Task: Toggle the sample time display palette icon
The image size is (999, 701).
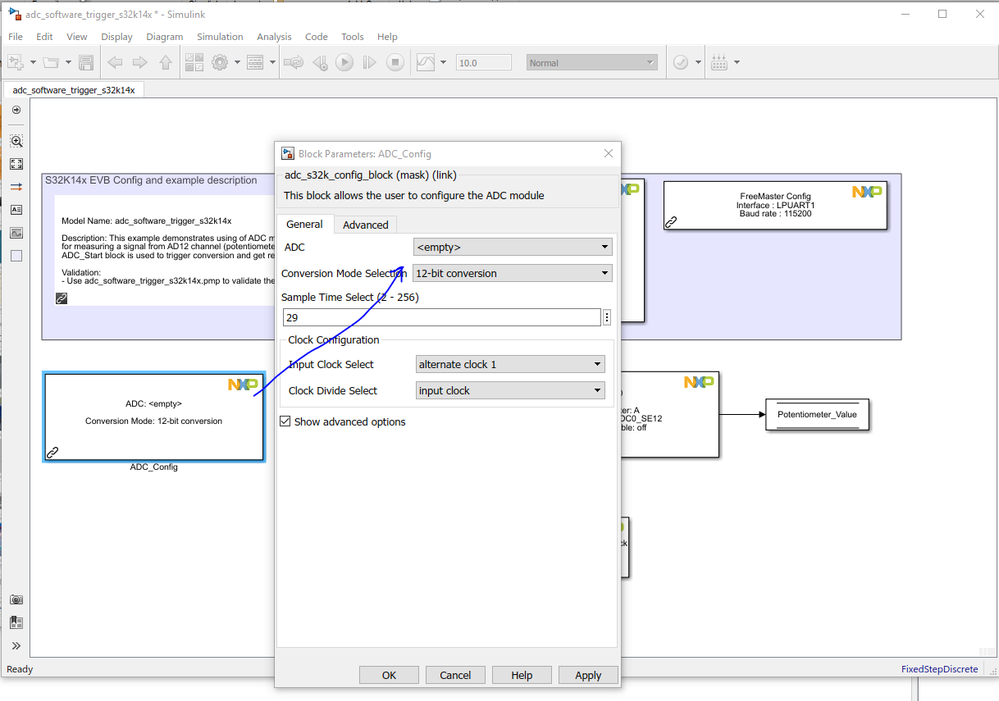Action: tap(17, 187)
